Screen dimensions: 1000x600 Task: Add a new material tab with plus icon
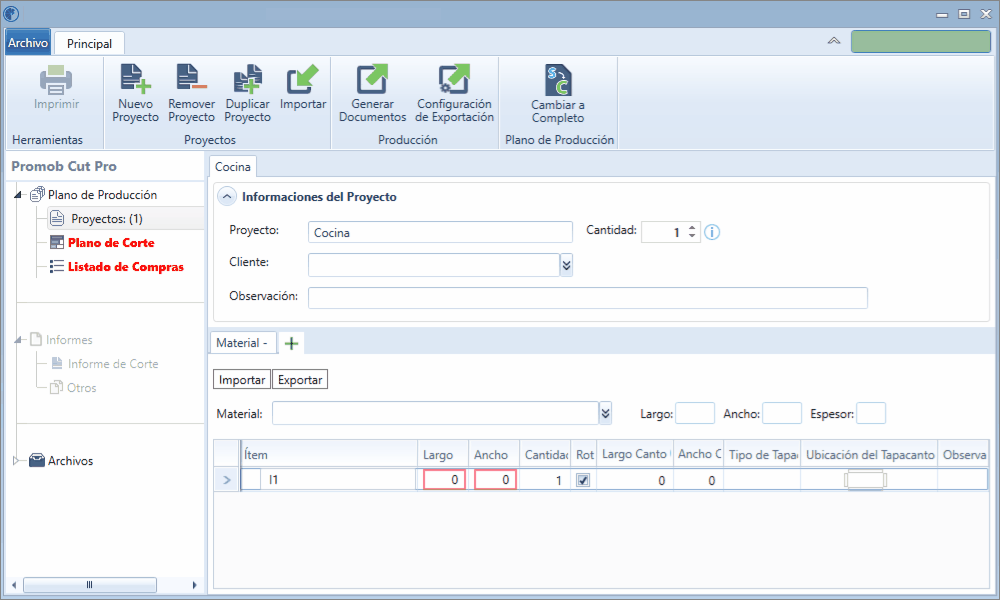click(x=291, y=344)
